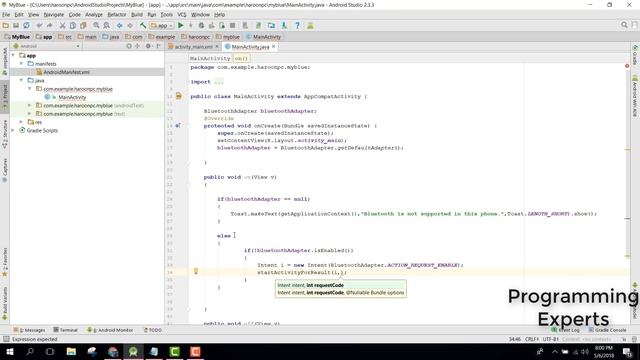The height and width of the screenshot is (360, 640).
Task: Switch to the activity_main.xml editor tab
Action: click(x=193, y=47)
